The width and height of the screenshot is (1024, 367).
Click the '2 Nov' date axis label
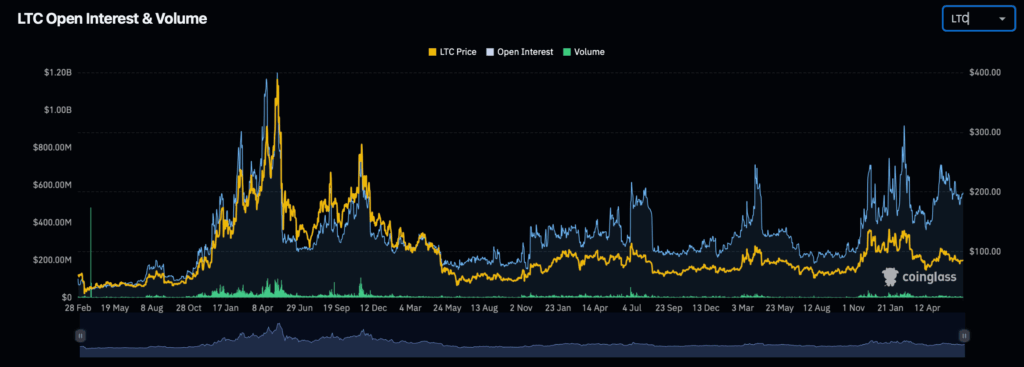coord(520,307)
